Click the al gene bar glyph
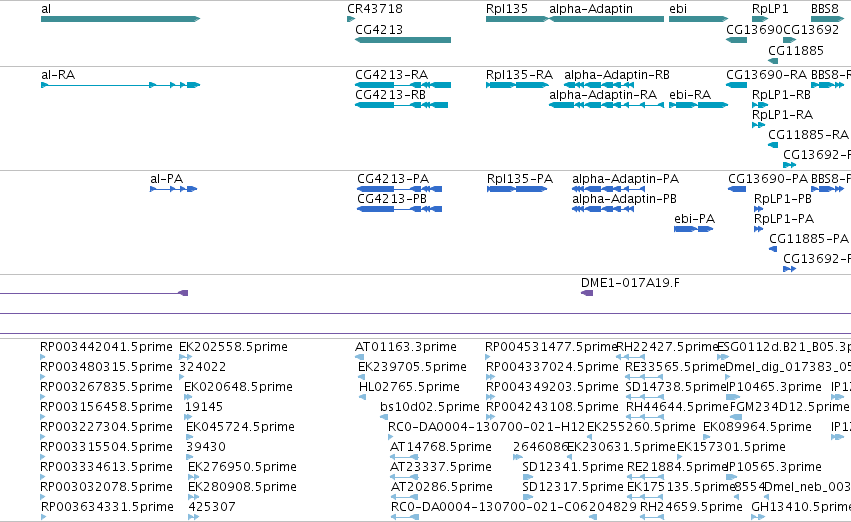851x522 pixels. click(x=120, y=19)
